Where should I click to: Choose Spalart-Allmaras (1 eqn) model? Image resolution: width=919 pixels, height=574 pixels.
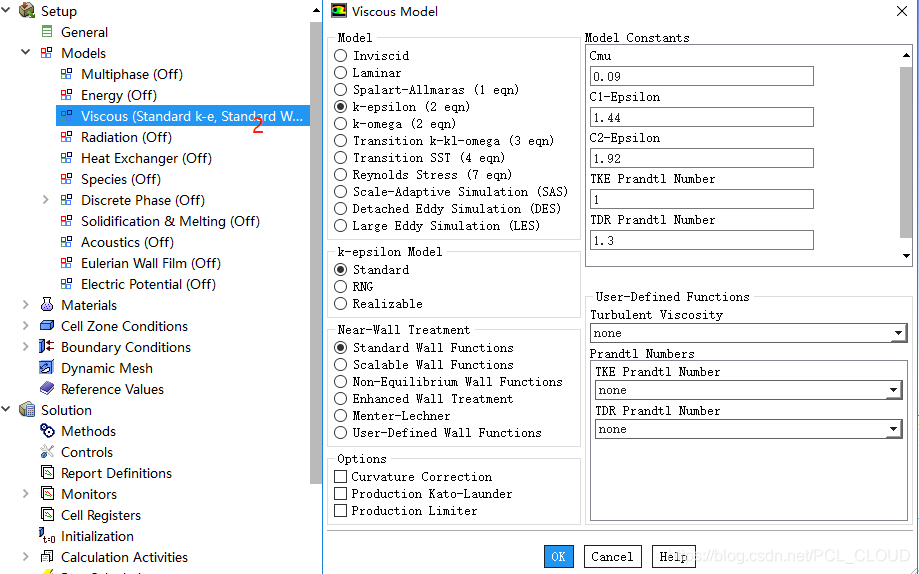[x=341, y=90]
